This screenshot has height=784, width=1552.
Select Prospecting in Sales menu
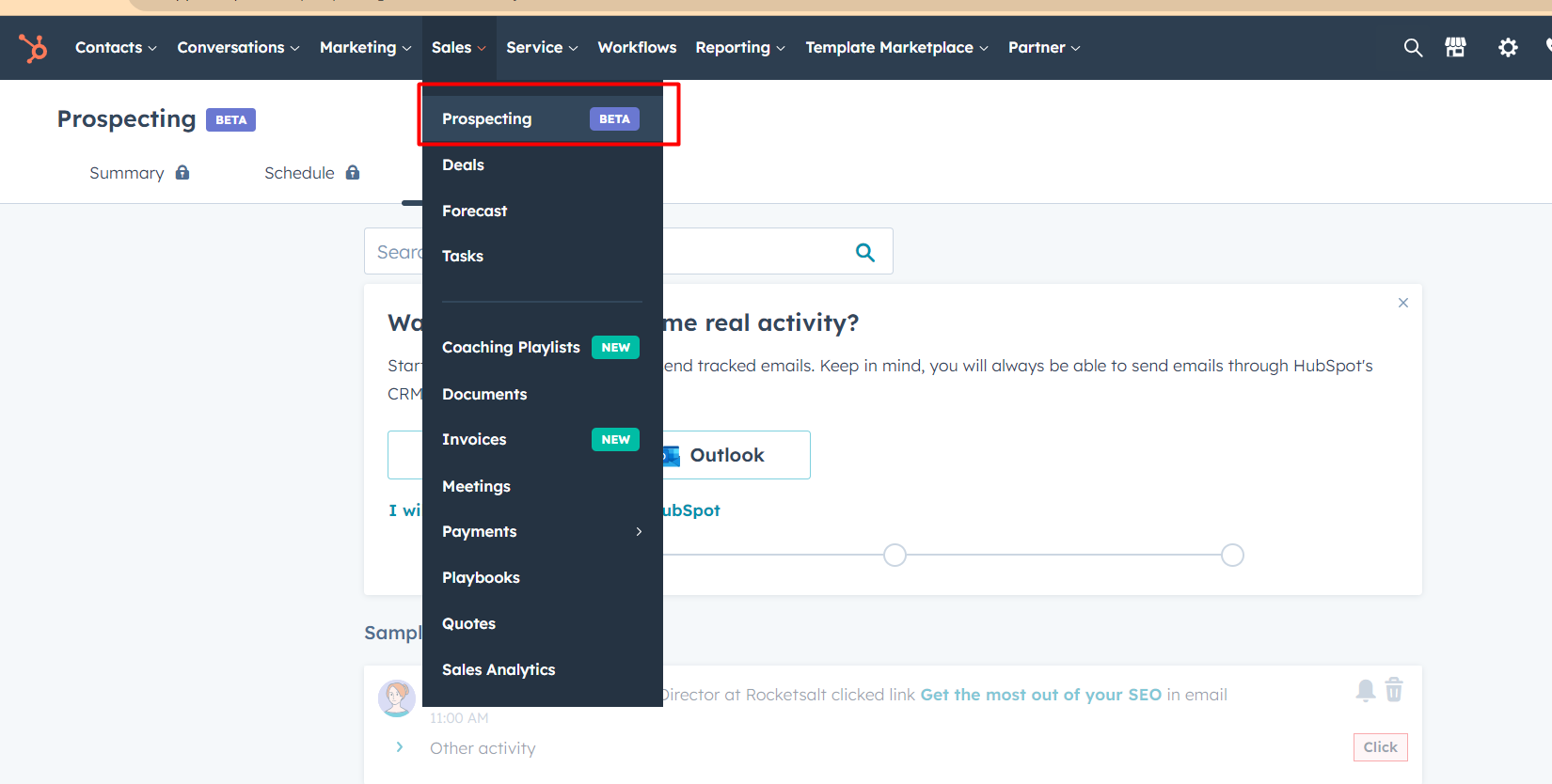coord(543,119)
